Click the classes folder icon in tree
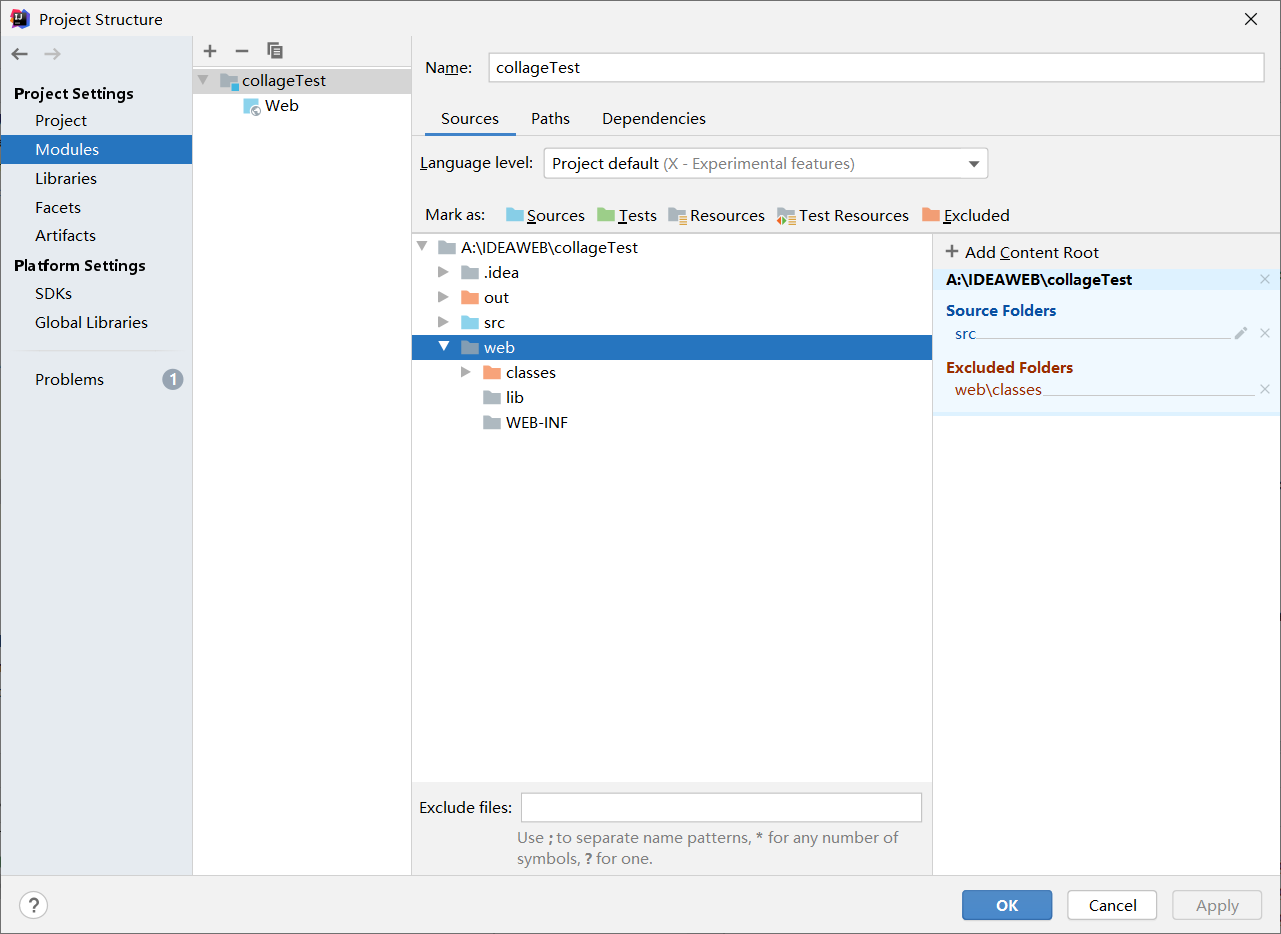1281x934 pixels. coord(492,372)
